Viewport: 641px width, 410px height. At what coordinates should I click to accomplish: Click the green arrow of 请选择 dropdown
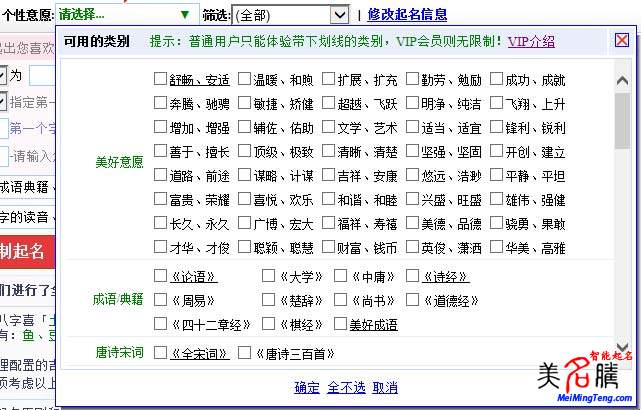coord(184,15)
